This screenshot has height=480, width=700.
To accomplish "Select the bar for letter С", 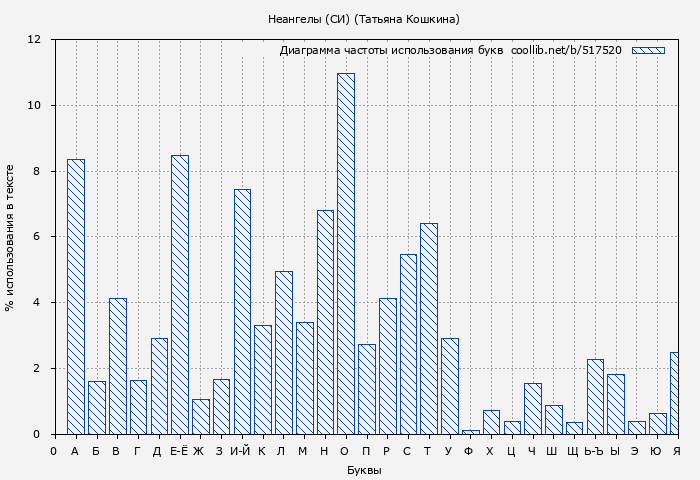I will point(408,344).
